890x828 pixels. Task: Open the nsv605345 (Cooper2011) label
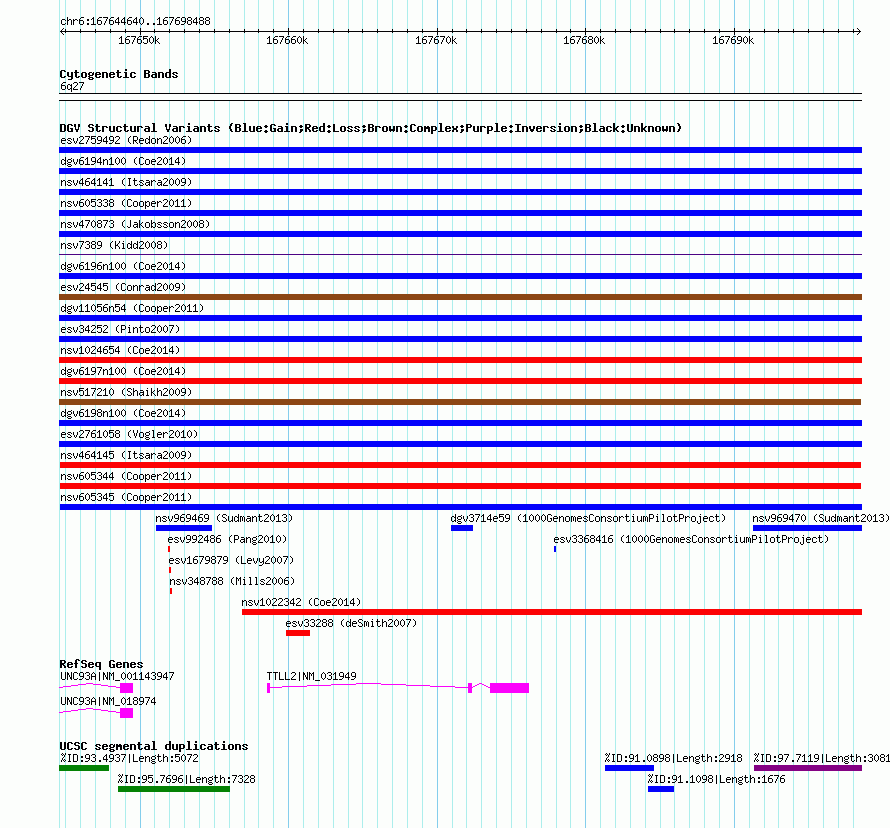(x=126, y=497)
